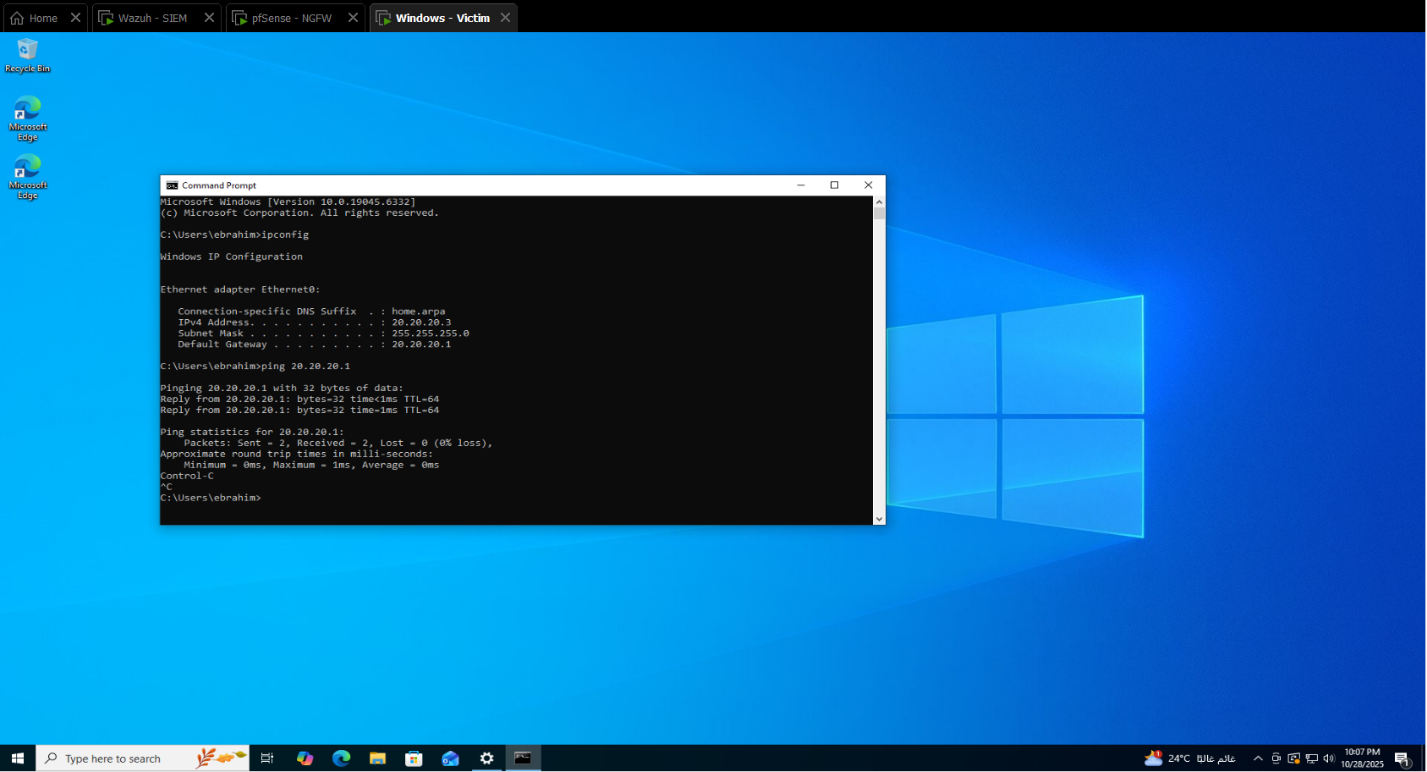Expand the hidden system tray icons
Viewport: 1427px width, 772px height.
click(x=1258, y=758)
